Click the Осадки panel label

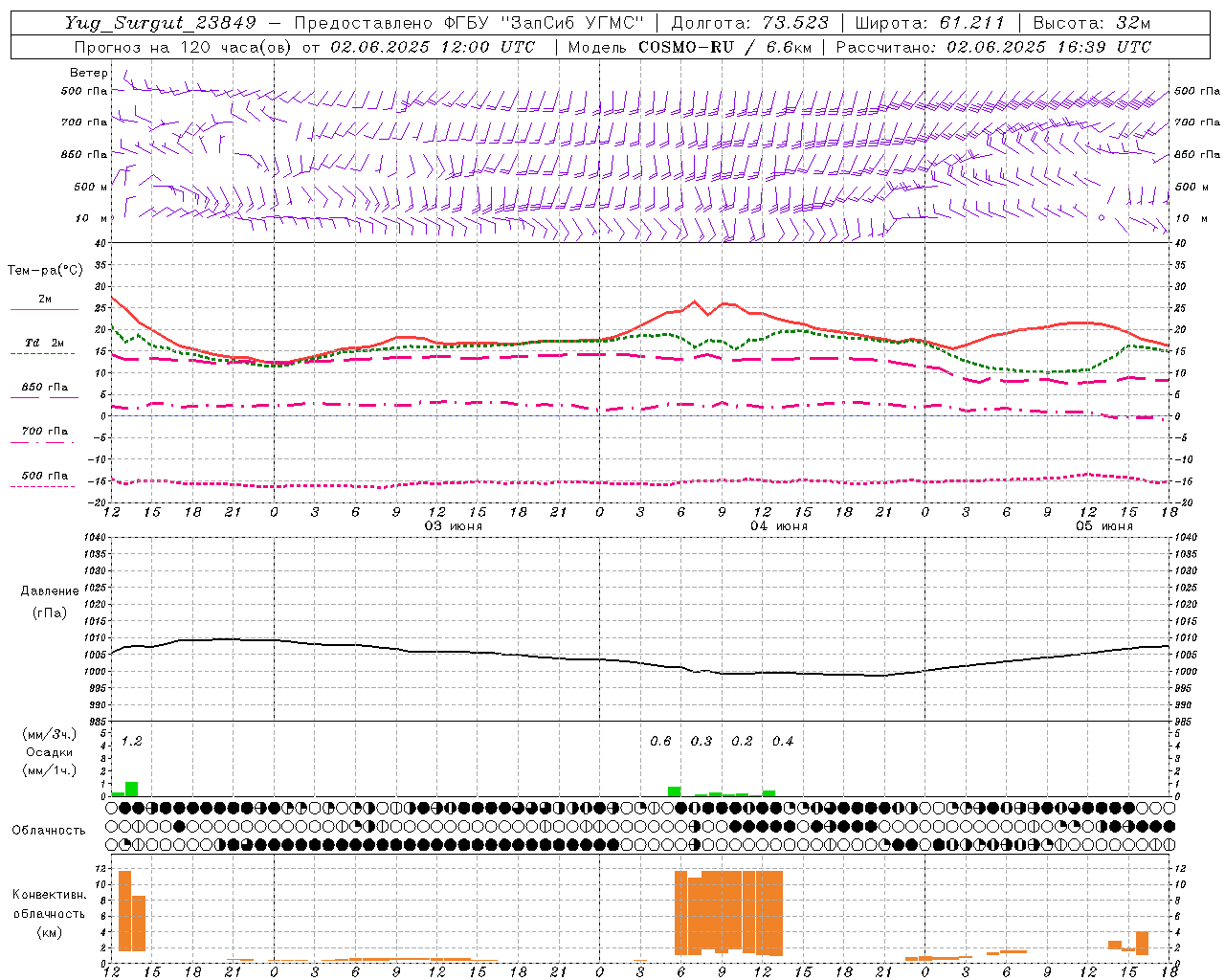(50, 752)
